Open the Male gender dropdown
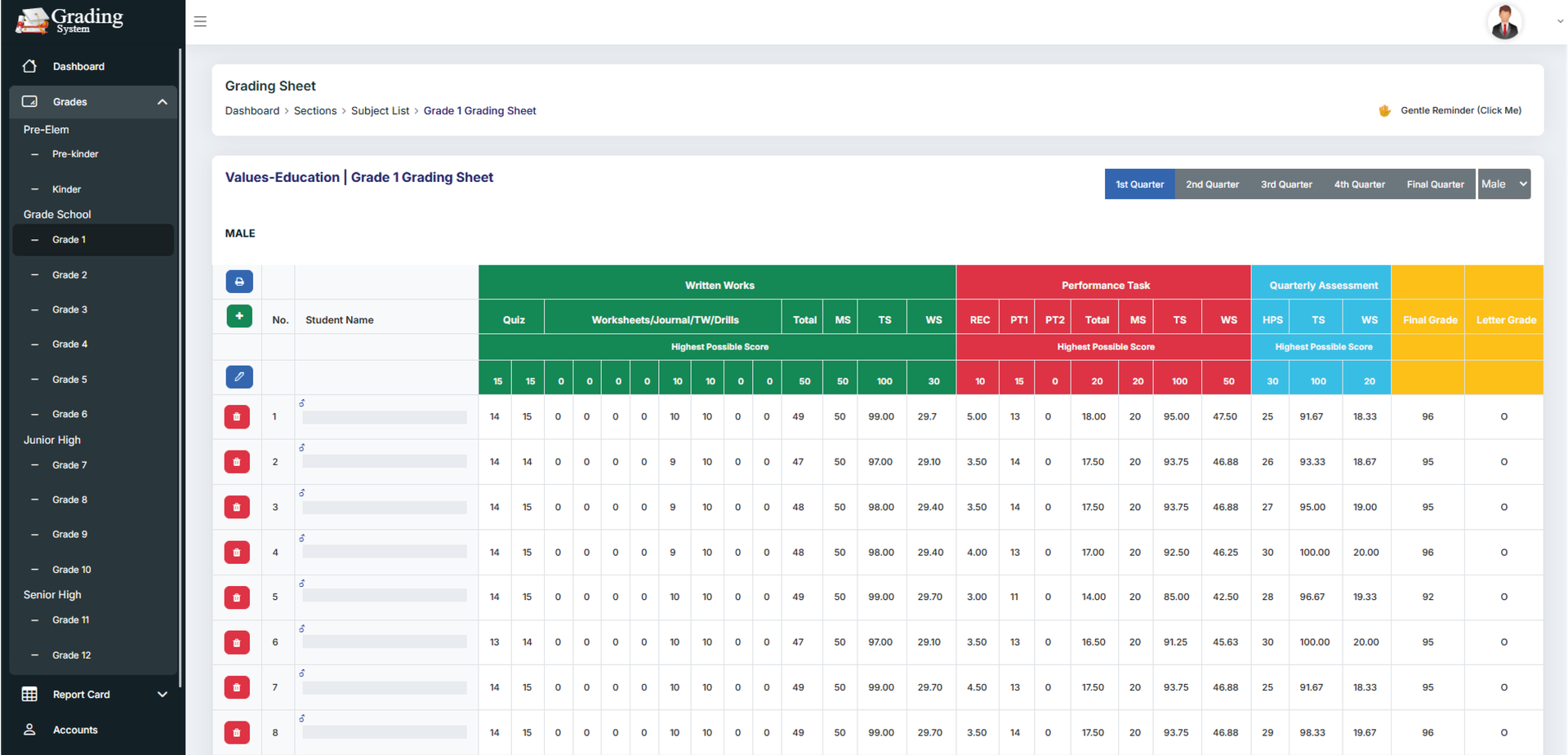Screen dimensions: 1568x755 1503,184
